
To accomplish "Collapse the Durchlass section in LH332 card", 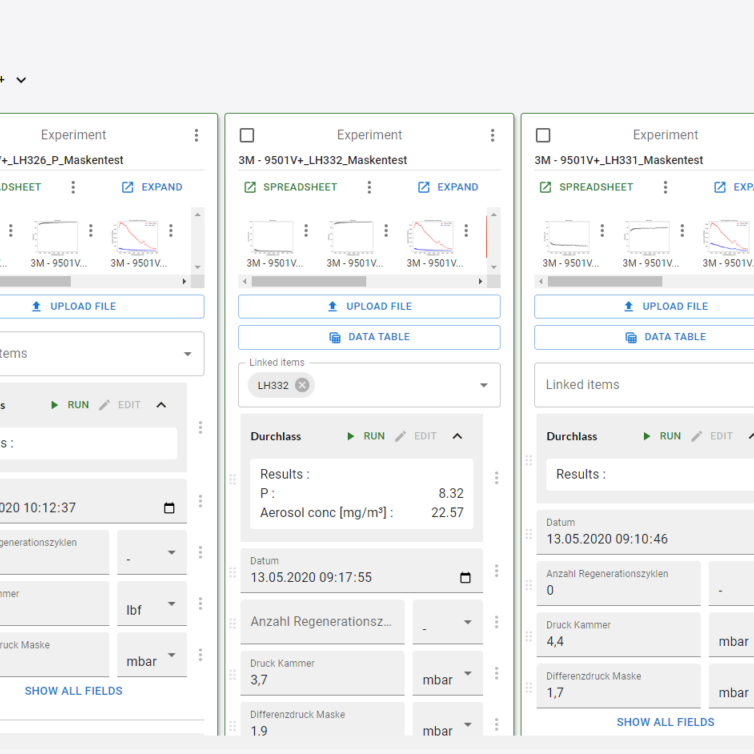I will (457, 436).
